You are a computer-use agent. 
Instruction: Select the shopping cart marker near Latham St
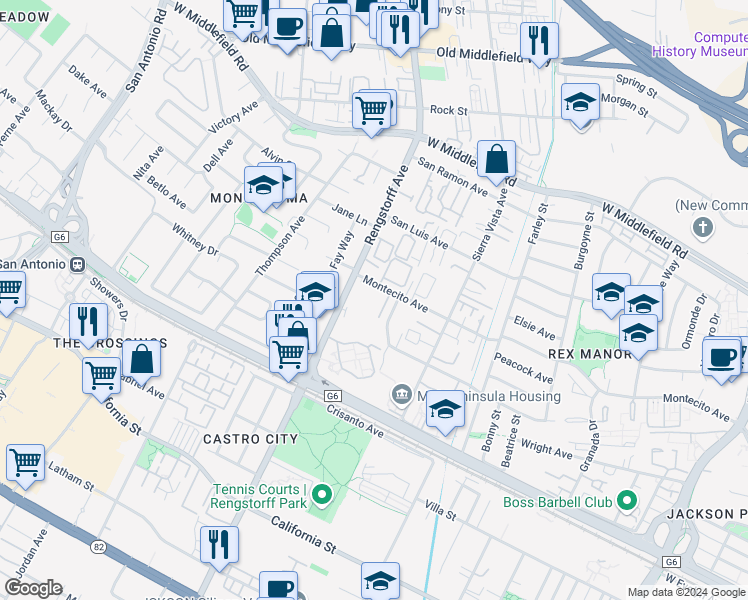click(x=25, y=463)
